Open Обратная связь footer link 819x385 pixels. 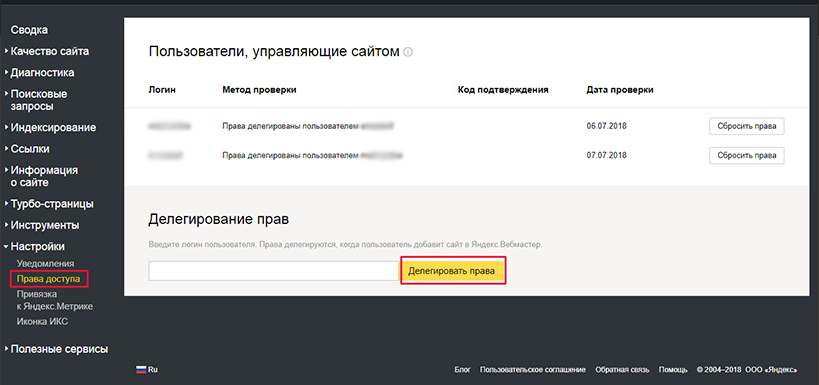click(x=622, y=370)
